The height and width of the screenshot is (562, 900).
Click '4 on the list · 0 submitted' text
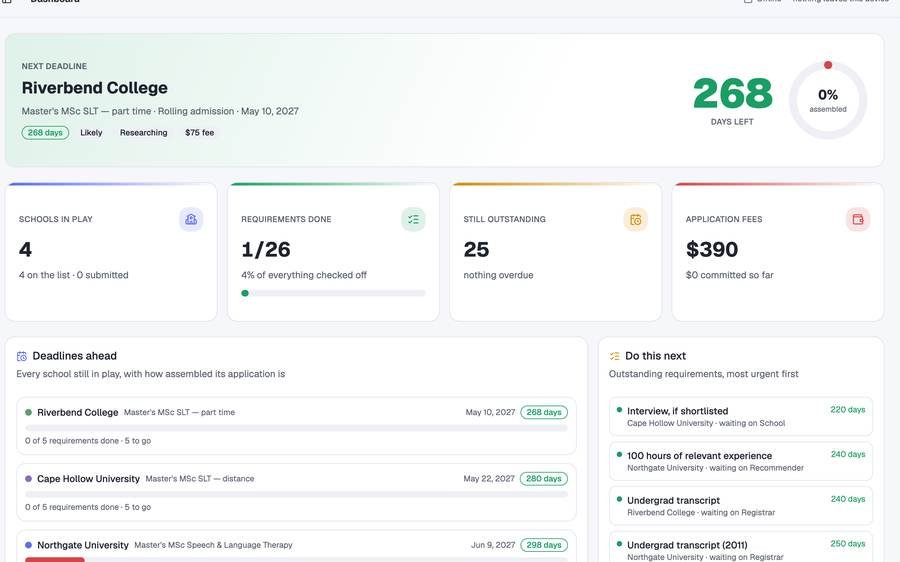pyautogui.click(x=73, y=275)
